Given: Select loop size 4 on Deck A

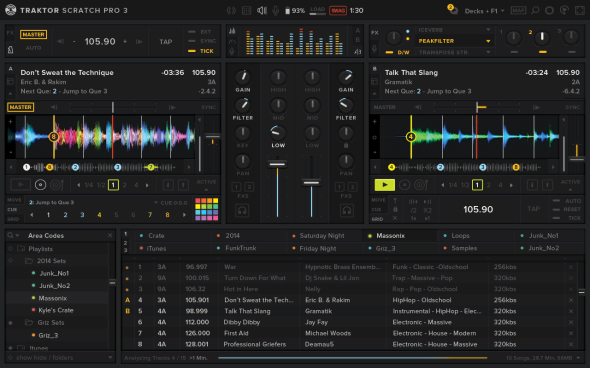Looking at the screenshot, I should (136, 185).
